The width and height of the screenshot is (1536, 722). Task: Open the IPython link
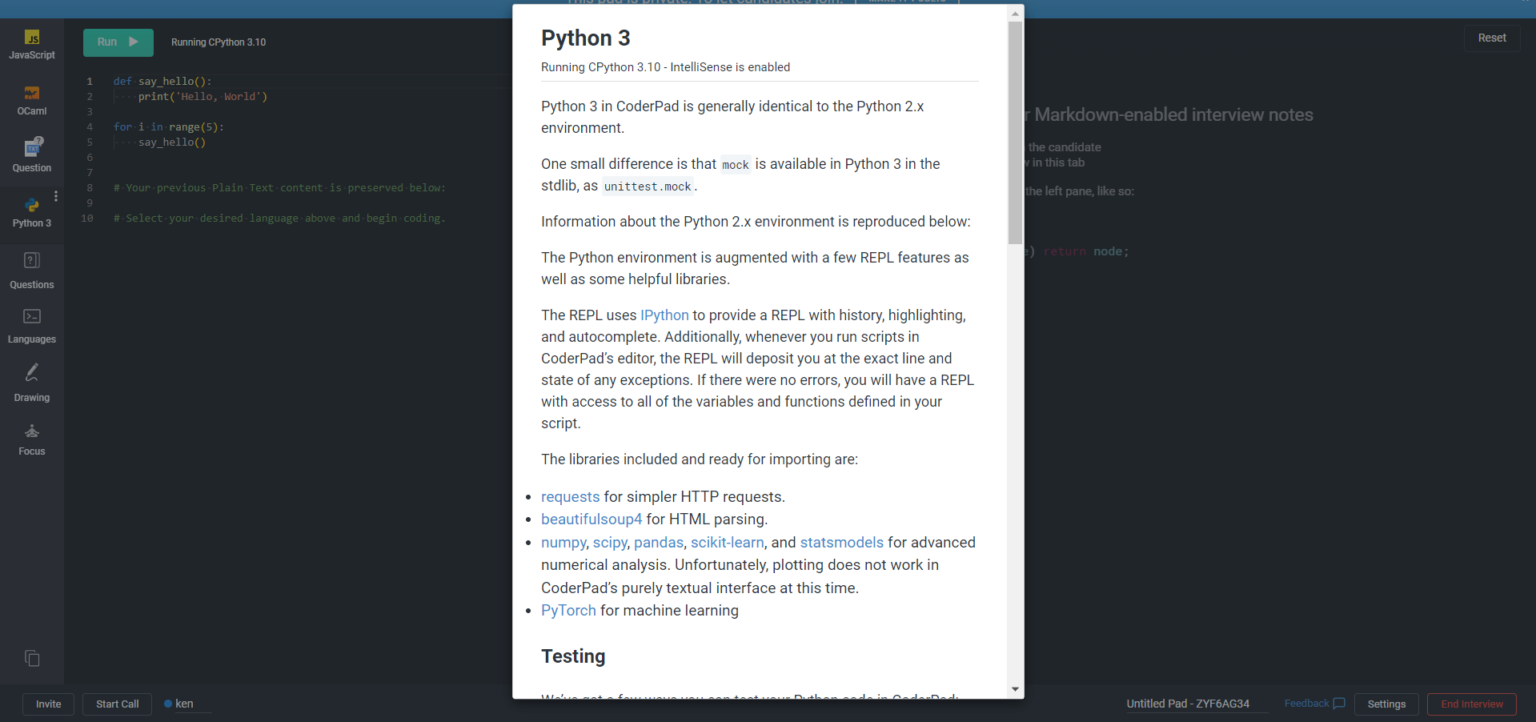click(664, 314)
